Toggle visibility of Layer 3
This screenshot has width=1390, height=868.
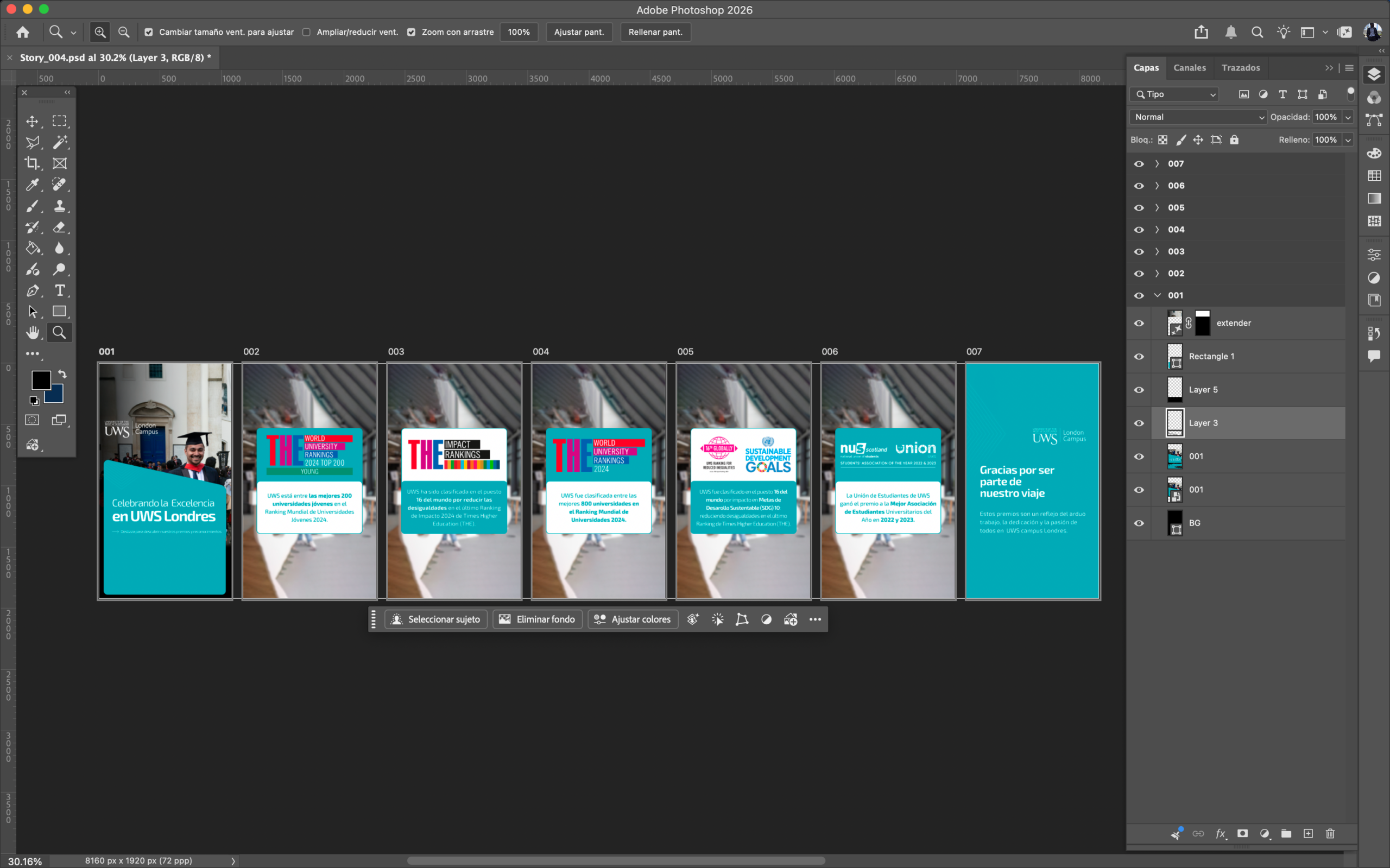click(x=1139, y=423)
